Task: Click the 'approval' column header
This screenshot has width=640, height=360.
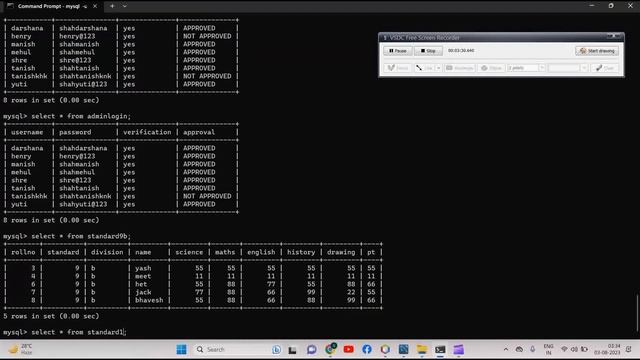Action: pyautogui.click(x=199, y=132)
